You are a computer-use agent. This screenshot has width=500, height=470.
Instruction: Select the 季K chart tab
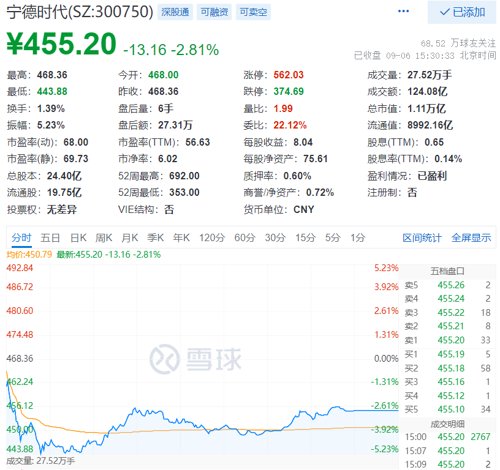tap(155, 238)
